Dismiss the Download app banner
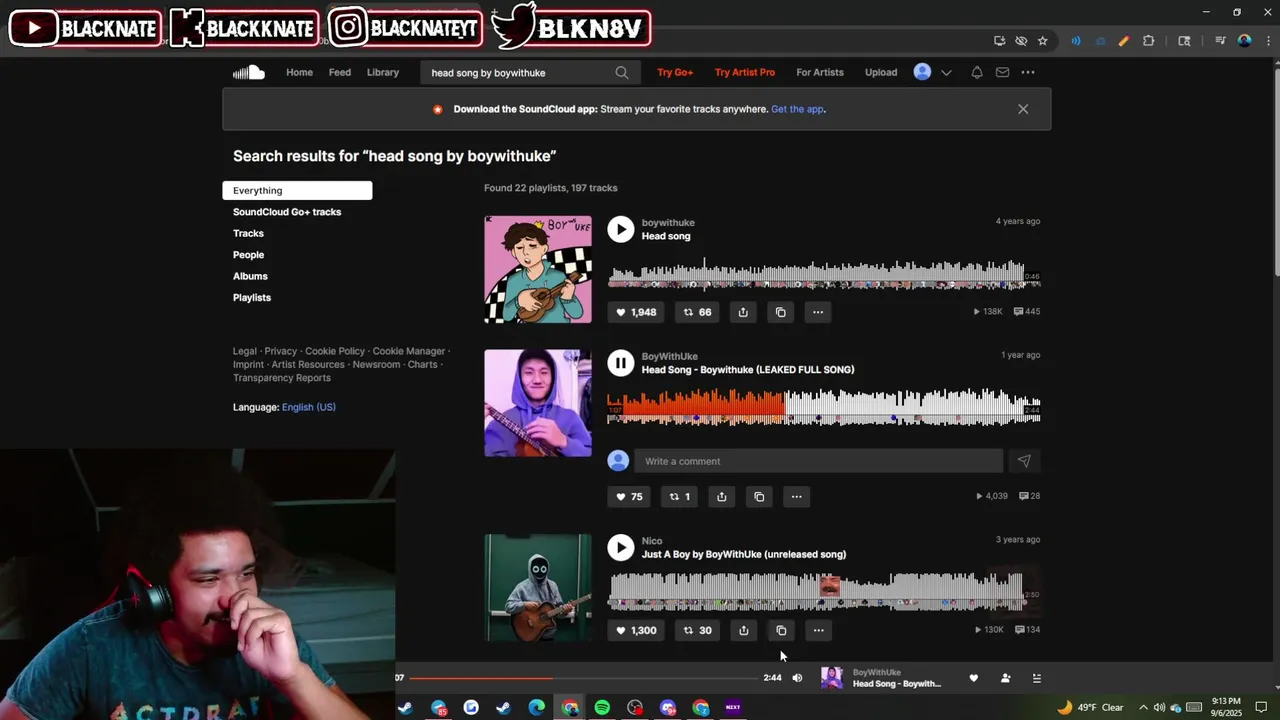 tap(1023, 109)
